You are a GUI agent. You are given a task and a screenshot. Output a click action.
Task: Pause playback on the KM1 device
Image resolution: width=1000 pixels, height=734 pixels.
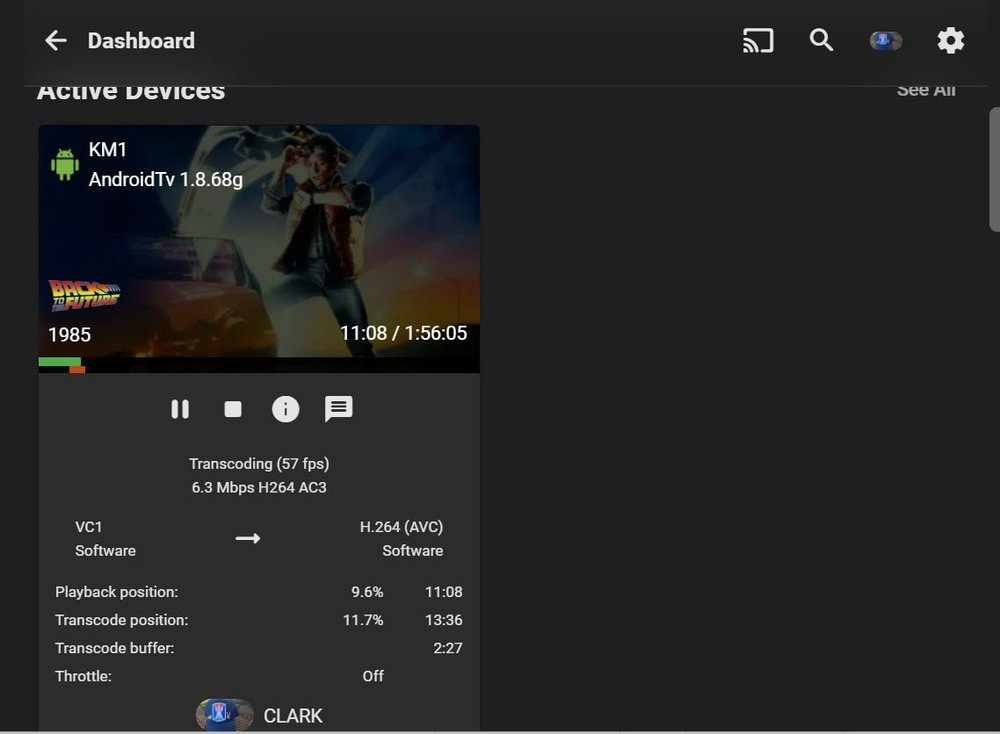pyautogui.click(x=180, y=409)
